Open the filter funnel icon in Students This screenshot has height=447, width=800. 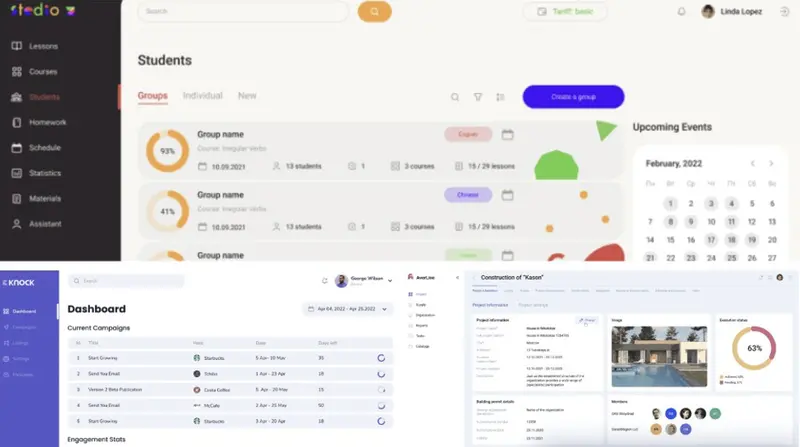pyautogui.click(x=478, y=97)
